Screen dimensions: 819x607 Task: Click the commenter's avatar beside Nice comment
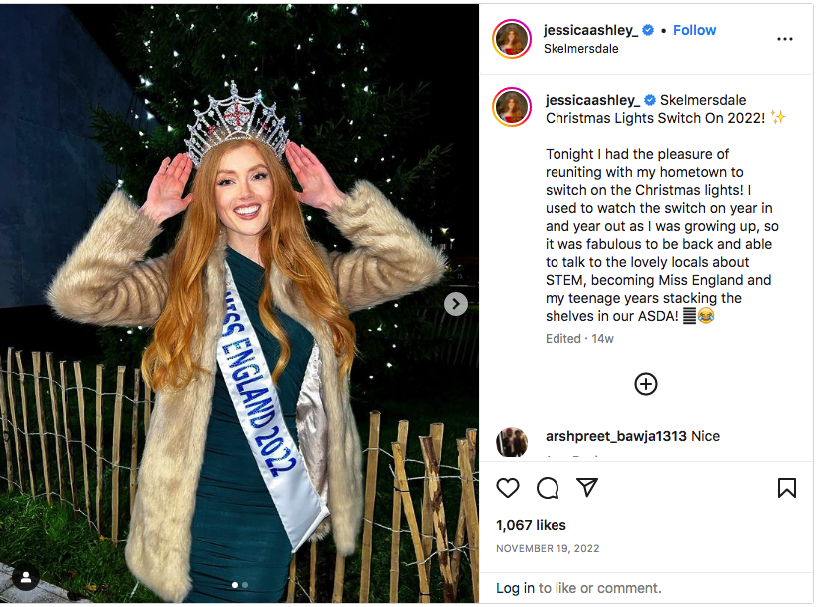point(512,442)
